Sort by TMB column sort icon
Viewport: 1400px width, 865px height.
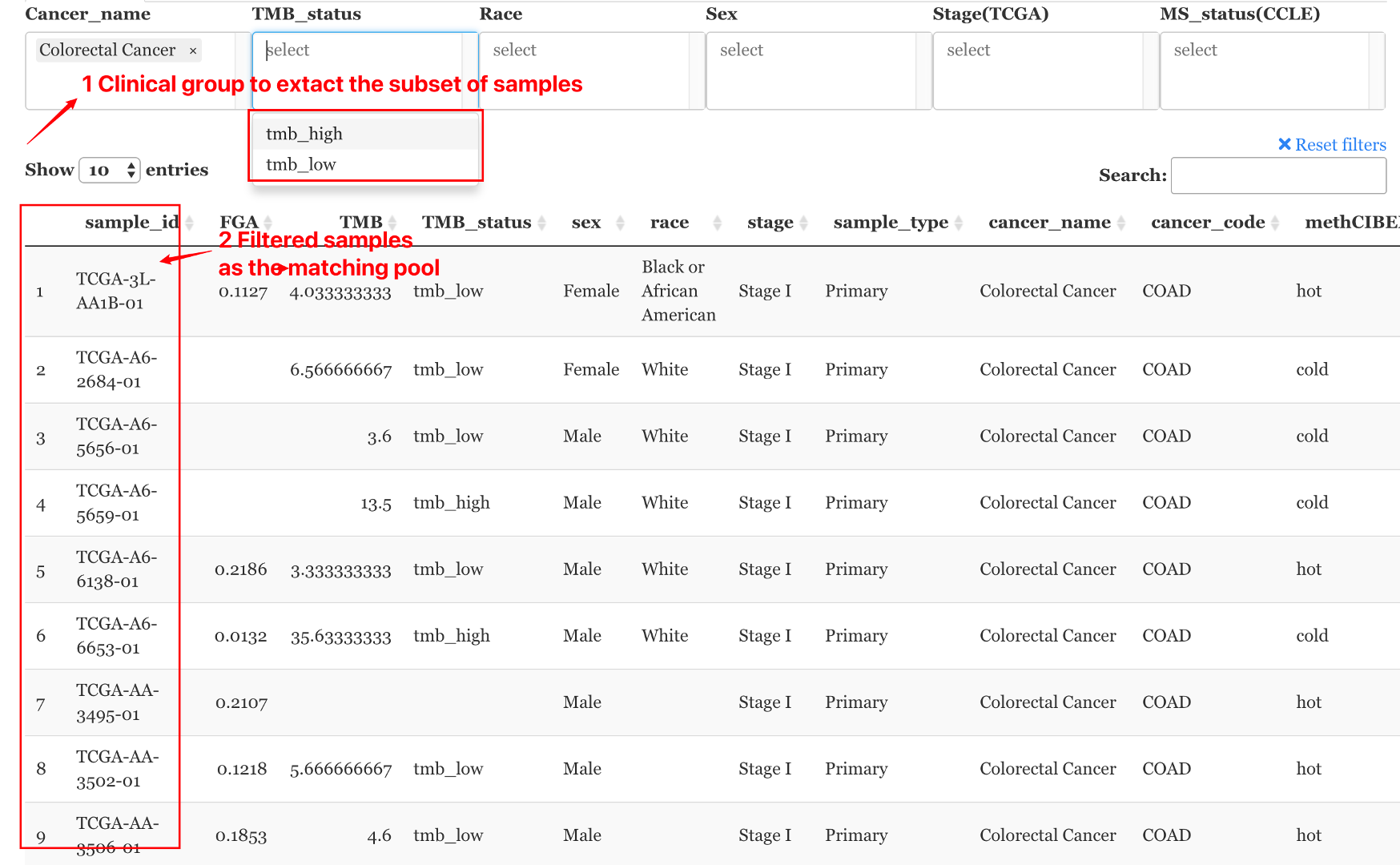392,223
